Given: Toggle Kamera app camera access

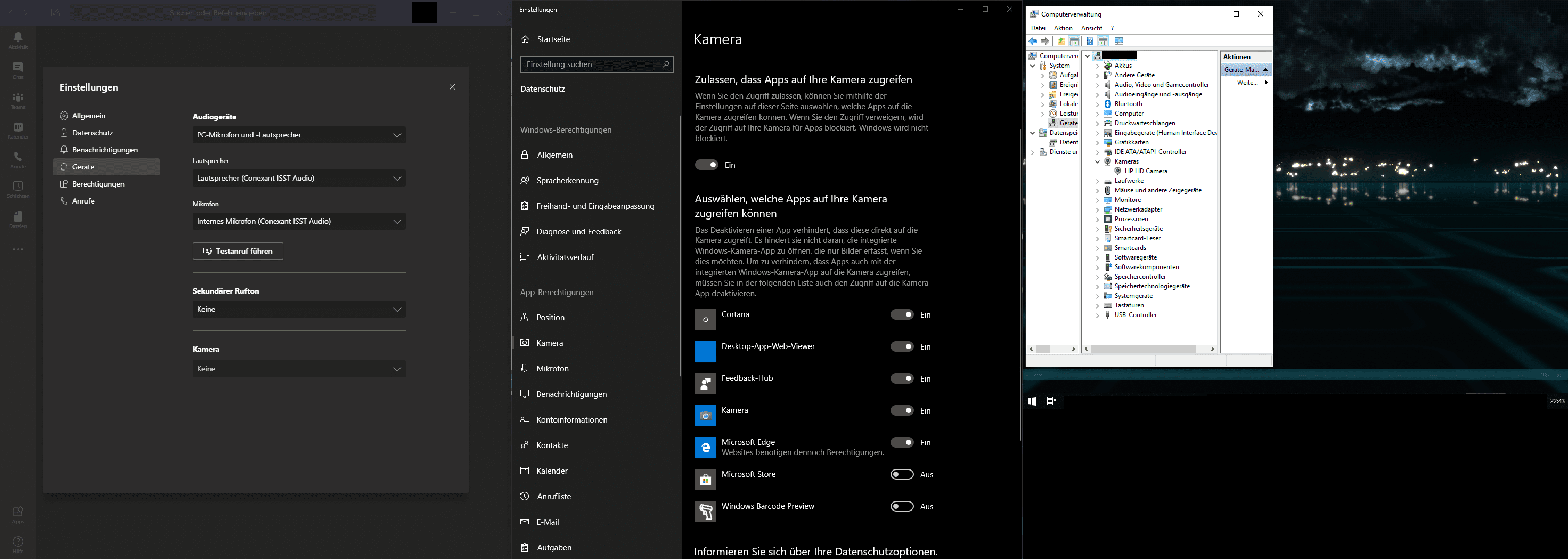Looking at the screenshot, I should pos(902,410).
